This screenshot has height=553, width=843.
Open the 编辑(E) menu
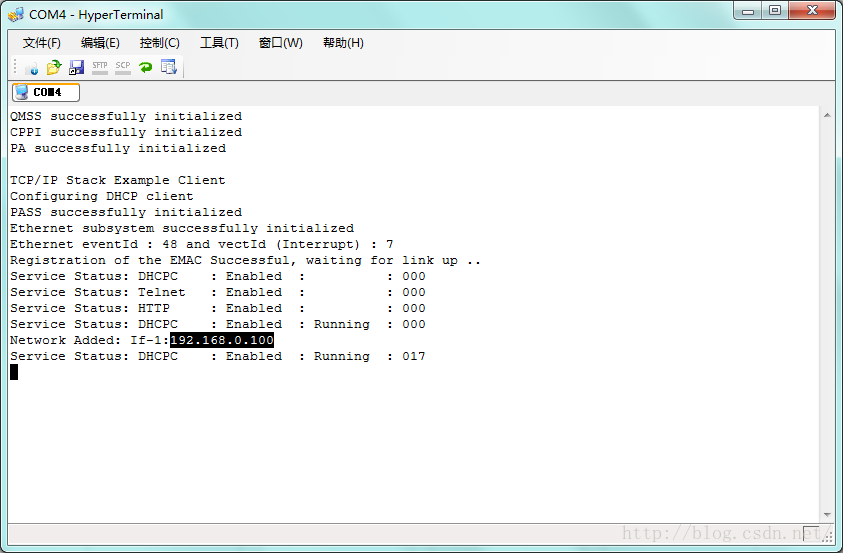pyautogui.click(x=100, y=43)
